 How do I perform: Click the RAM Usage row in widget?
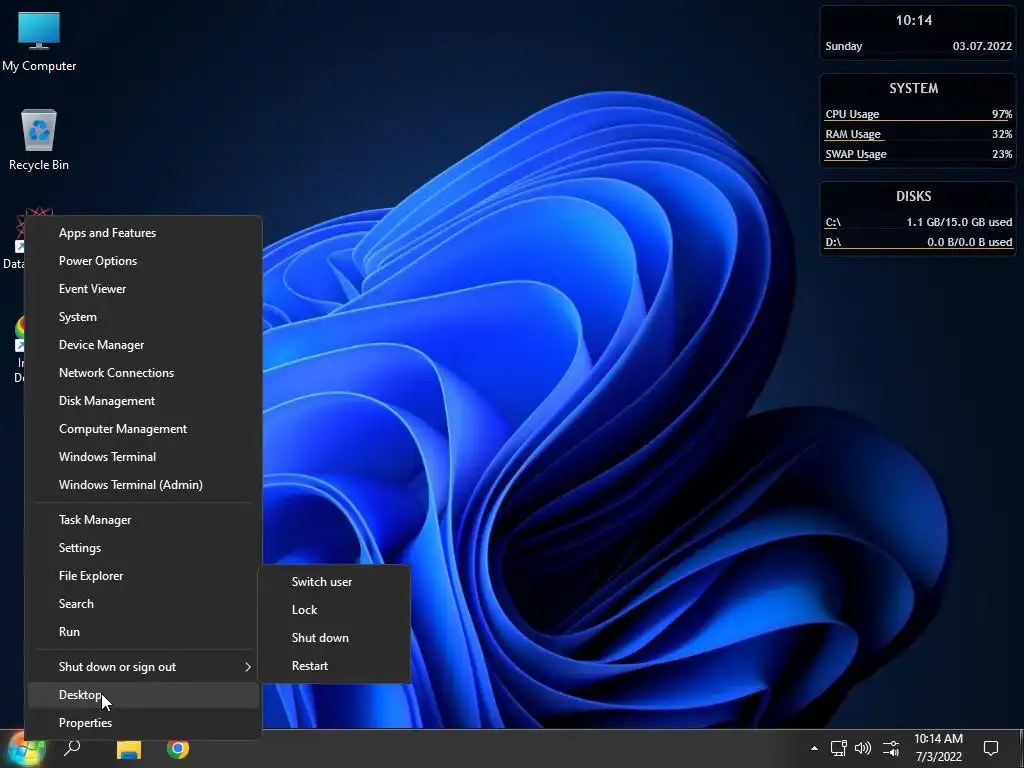[918, 135]
